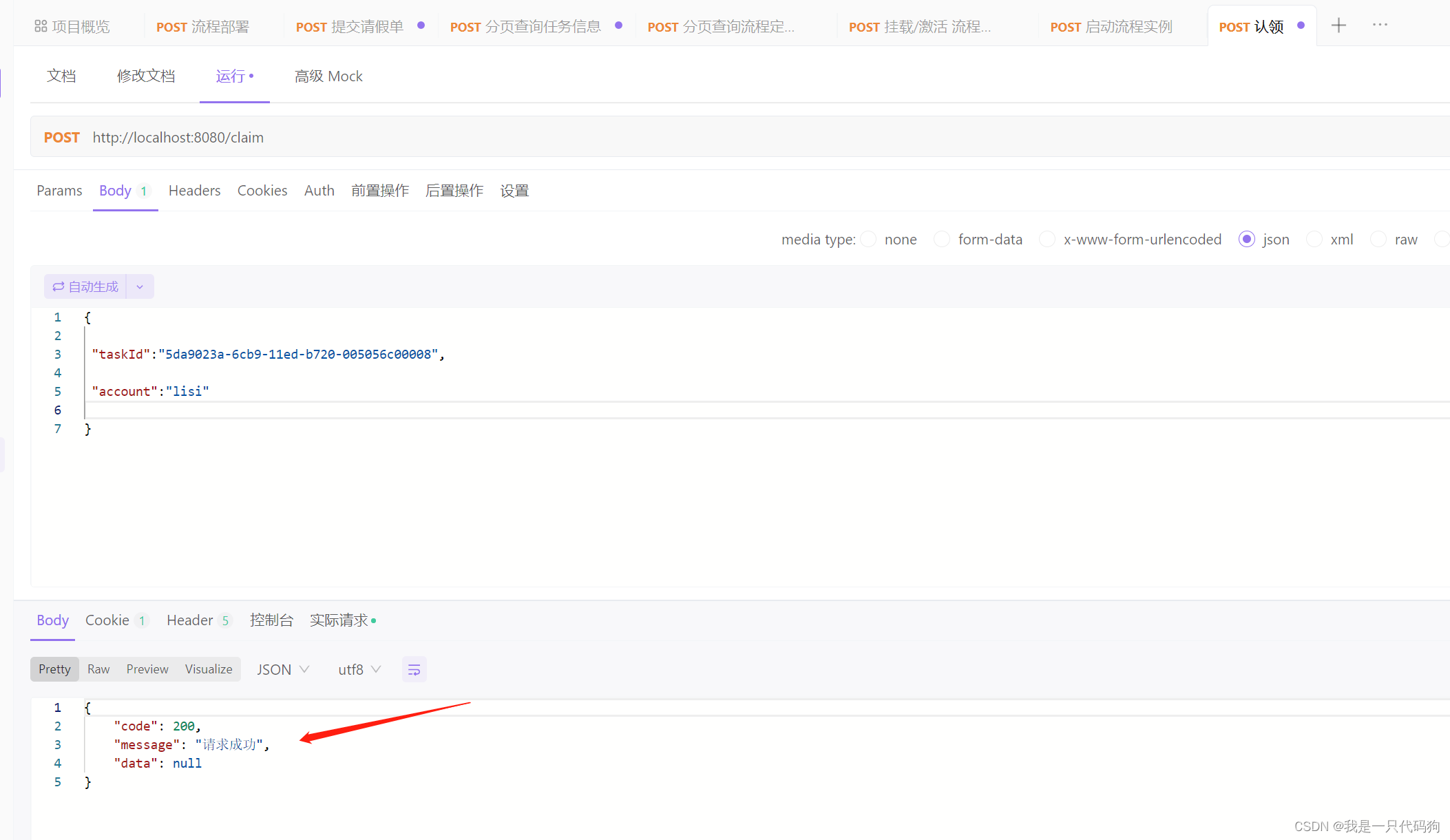This screenshot has width=1450, height=840.
Task: Select the none media type radio
Action: tap(868, 239)
